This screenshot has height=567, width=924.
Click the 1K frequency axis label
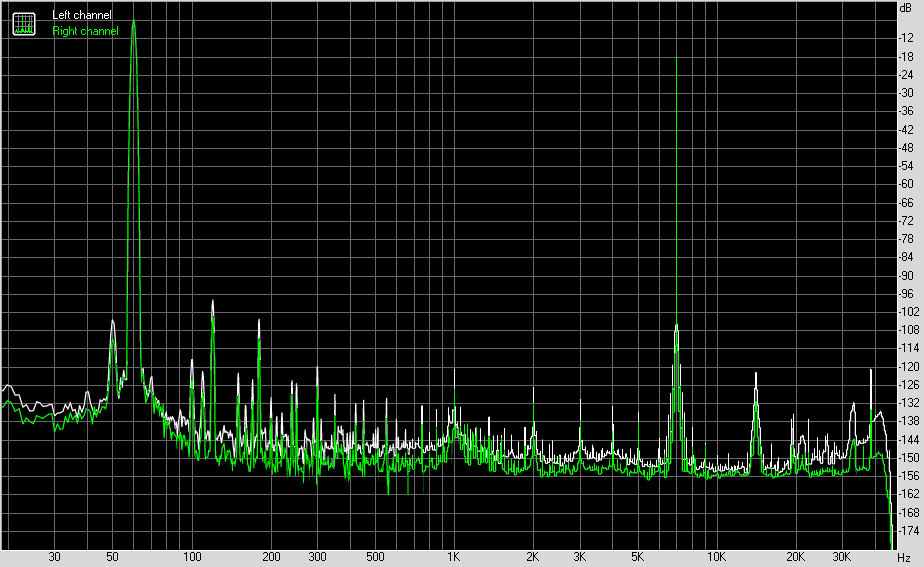(x=454, y=557)
